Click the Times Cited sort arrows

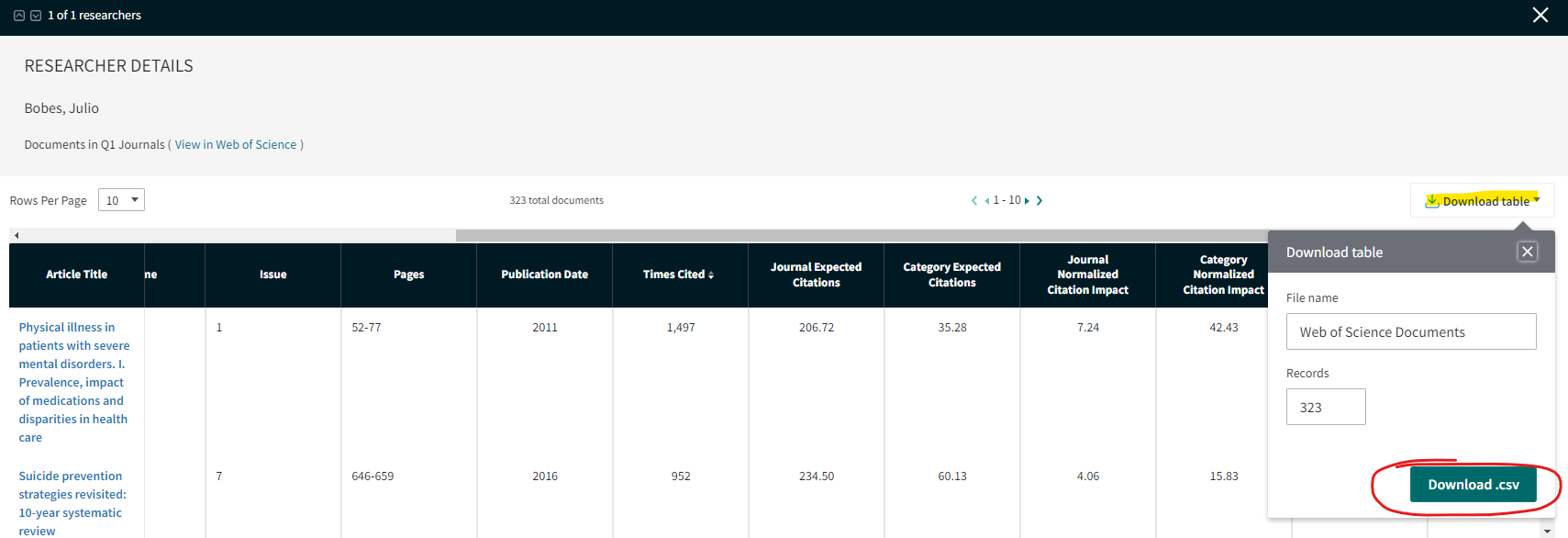tap(711, 275)
